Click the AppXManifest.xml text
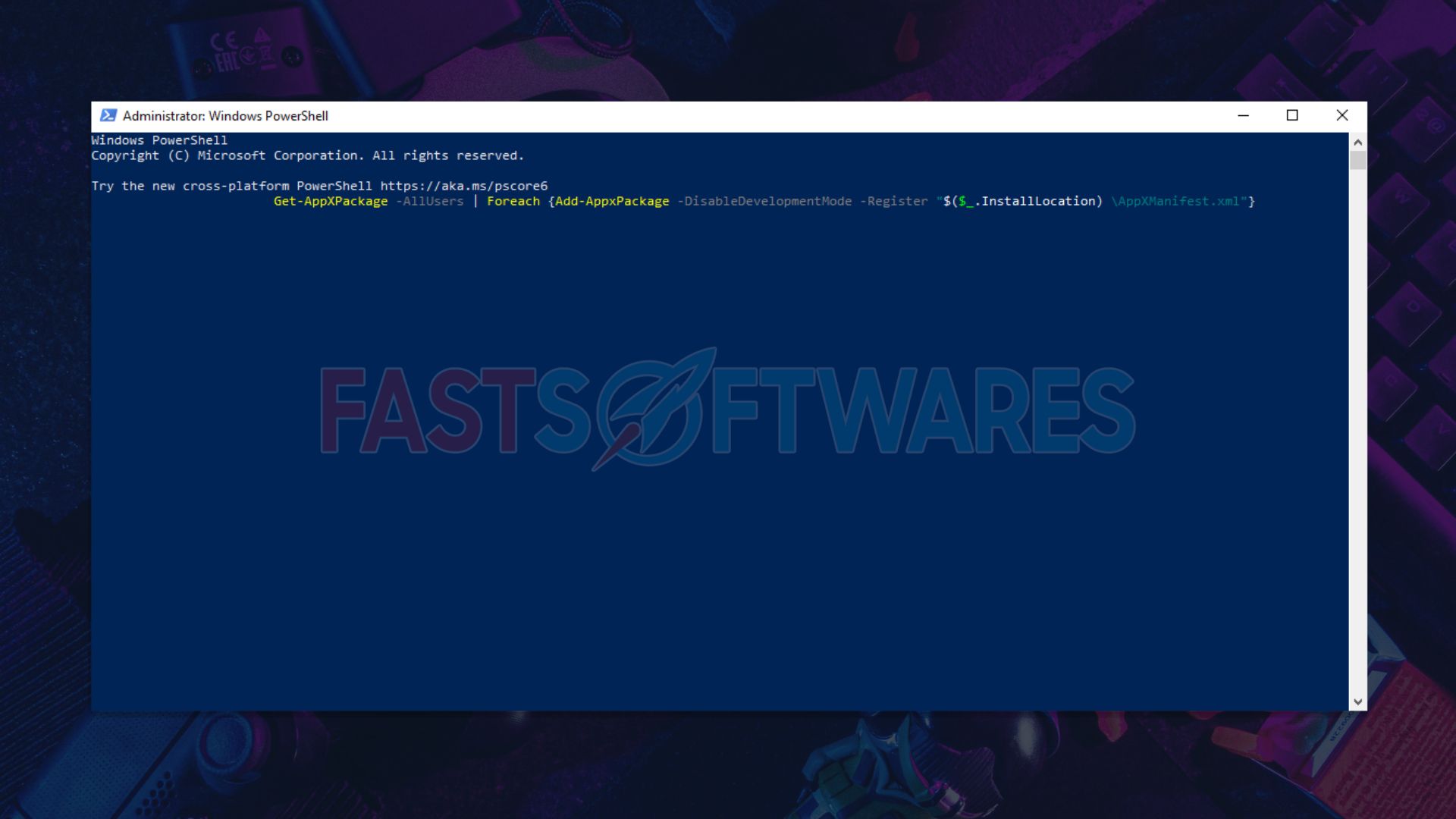1456x819 pixels. 1178,201
